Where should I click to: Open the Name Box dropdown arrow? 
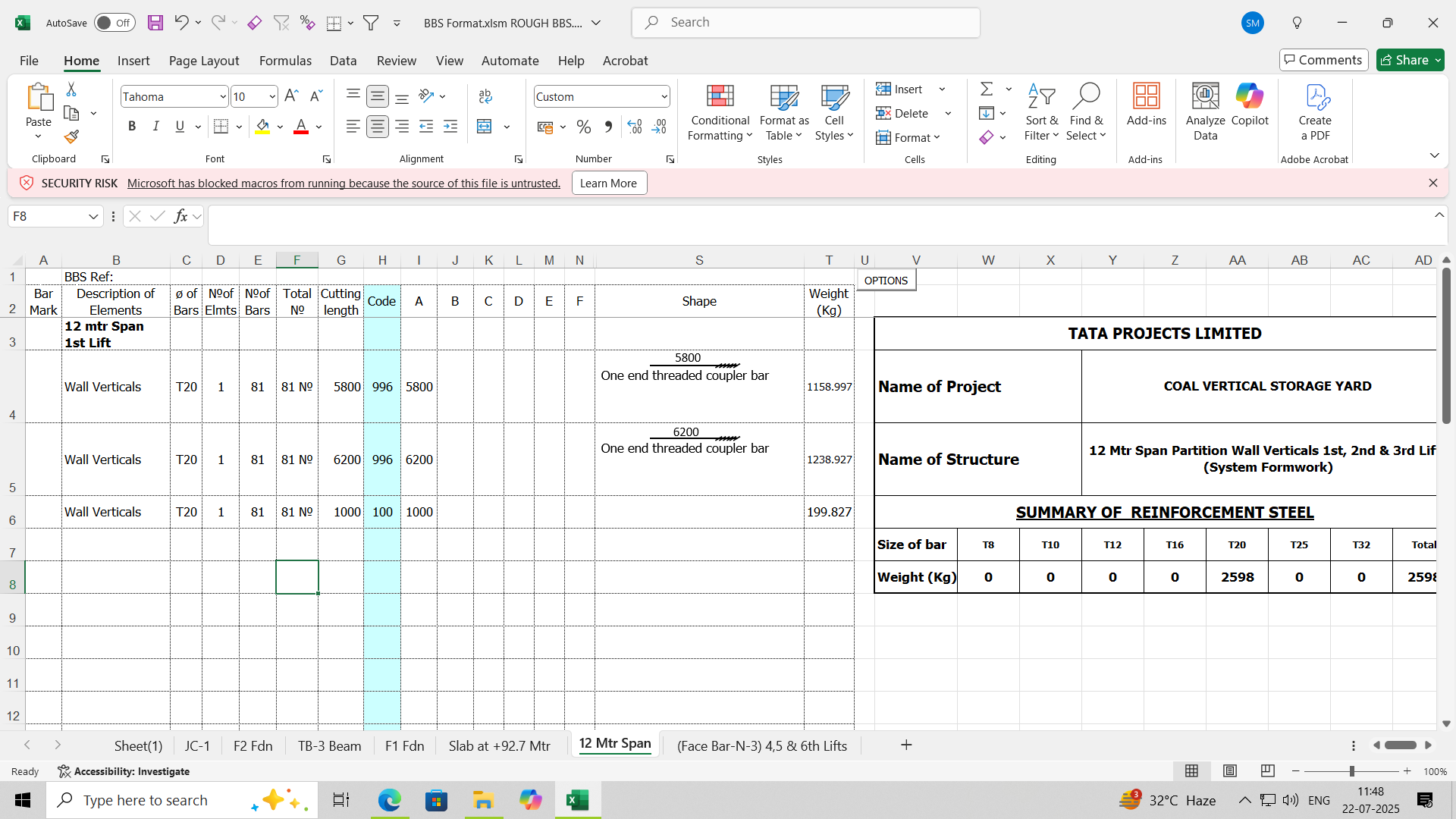93,217
